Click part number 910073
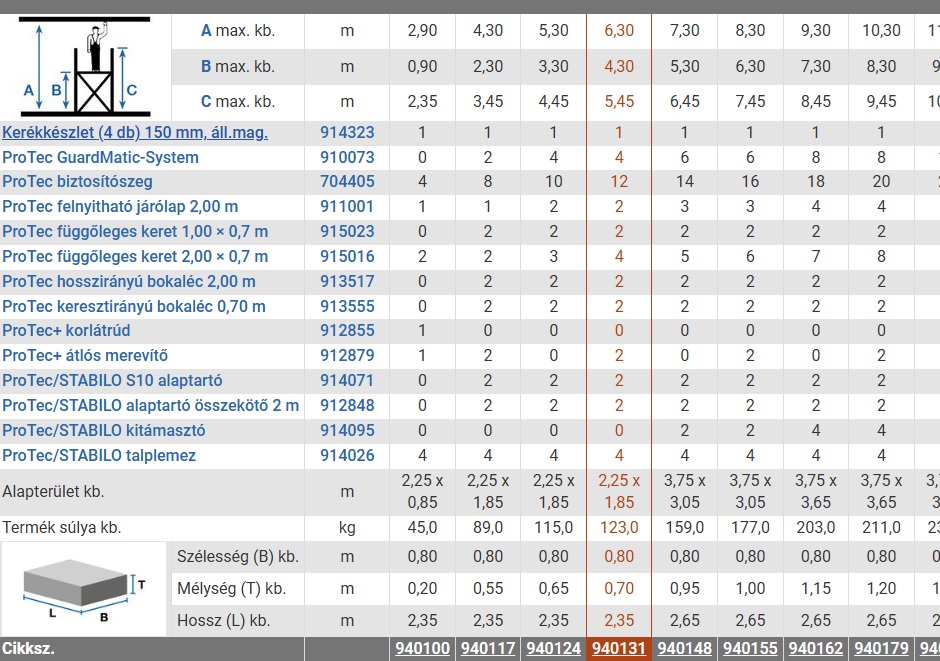Screen dimensions: 940x661 click(x=347, y=158)
